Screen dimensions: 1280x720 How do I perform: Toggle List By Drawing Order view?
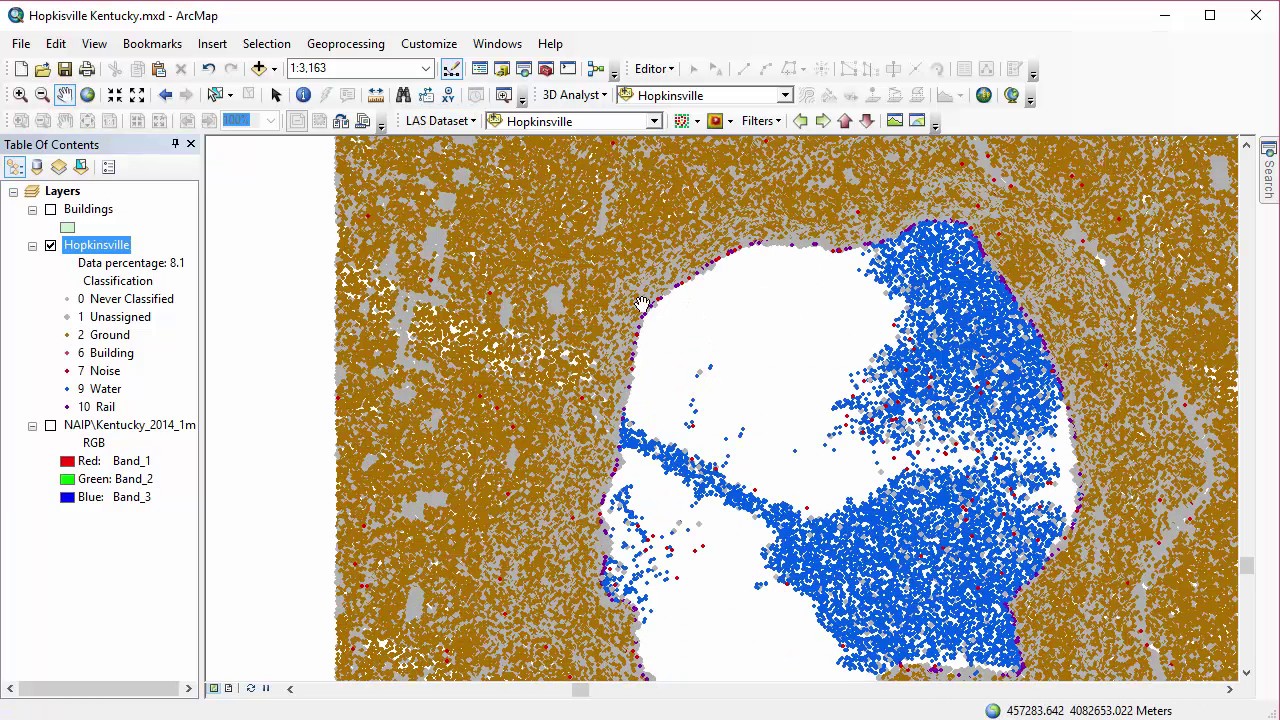click(15, 167)
